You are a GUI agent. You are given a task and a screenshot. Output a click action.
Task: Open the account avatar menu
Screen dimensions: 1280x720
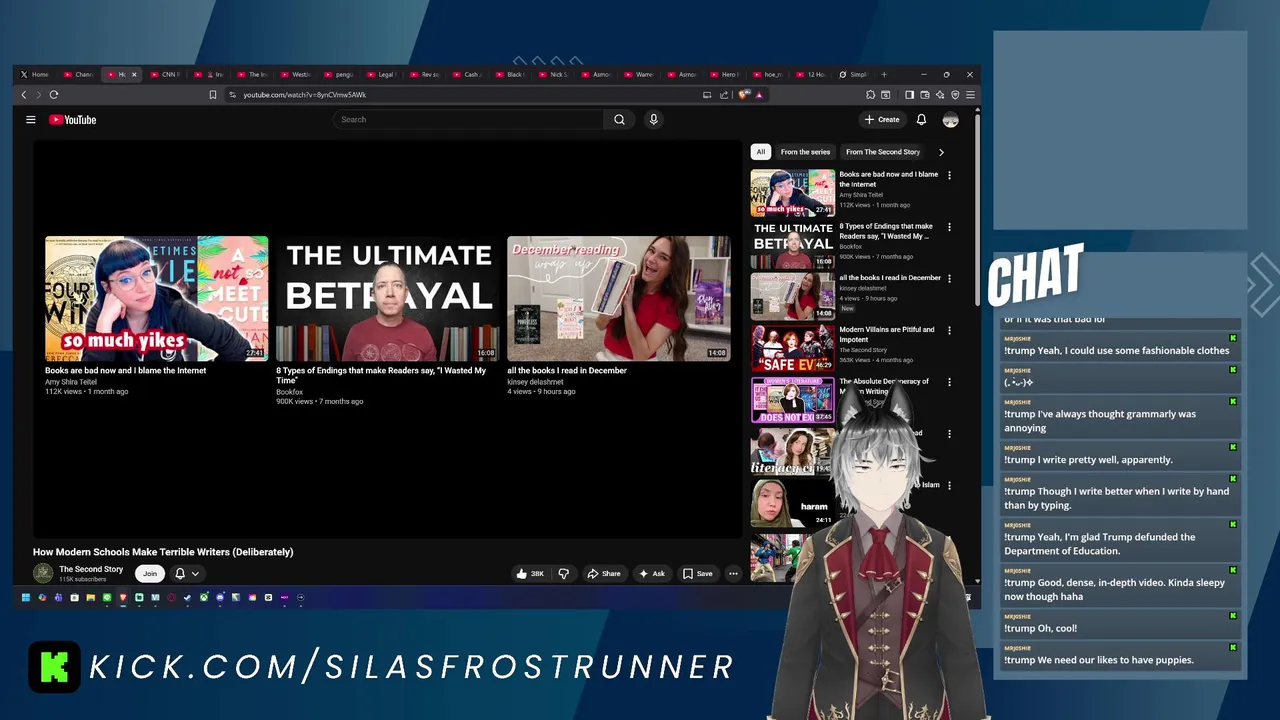(950, 120)
